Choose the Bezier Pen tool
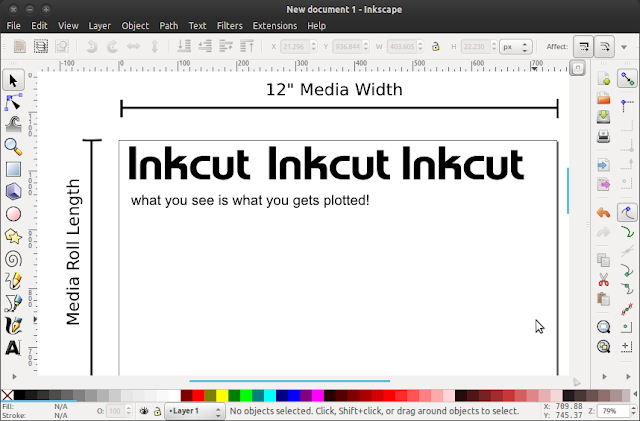 coord(13,303)
